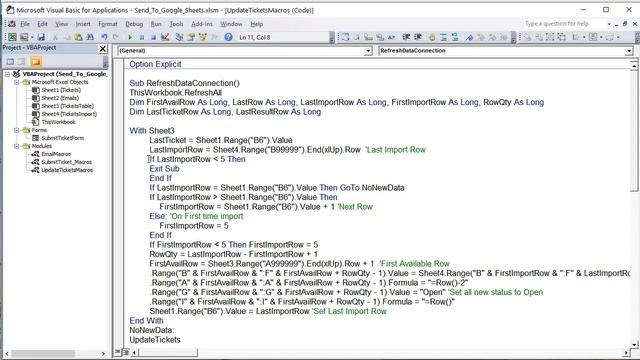Click the Redo toolbar icon
Screen dimensions: 640x360
tap(116, 37)
